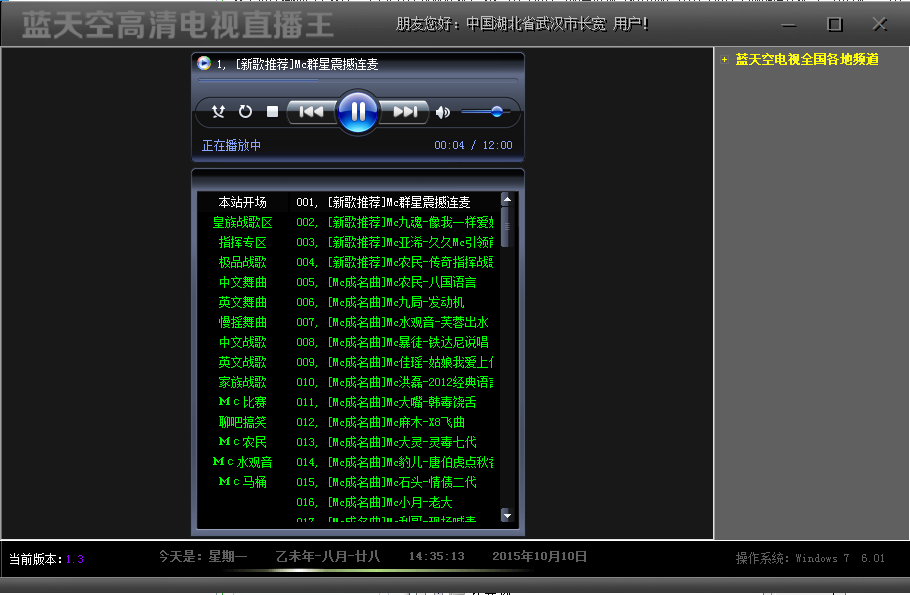Toggle shuffle with the crossed arrows icon

pos(218,111)
